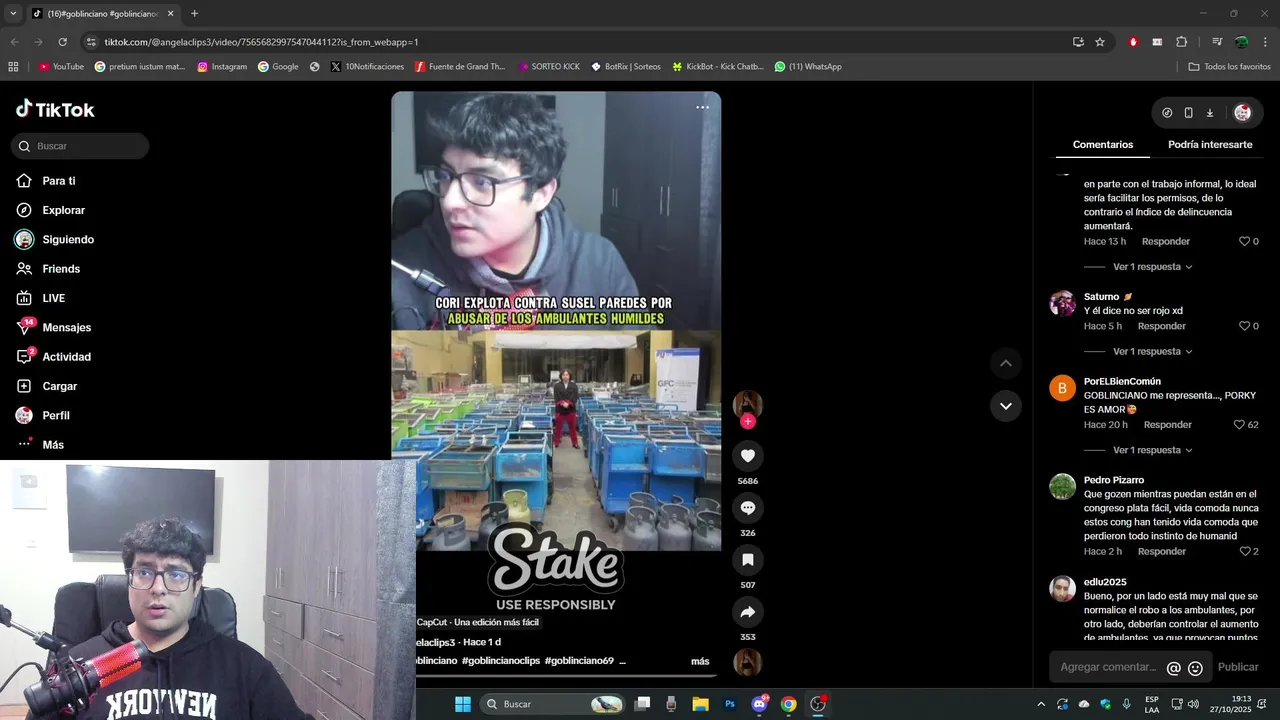Click the get-app phone icon
The image size is (1280, 720).
click(1188, 113)
